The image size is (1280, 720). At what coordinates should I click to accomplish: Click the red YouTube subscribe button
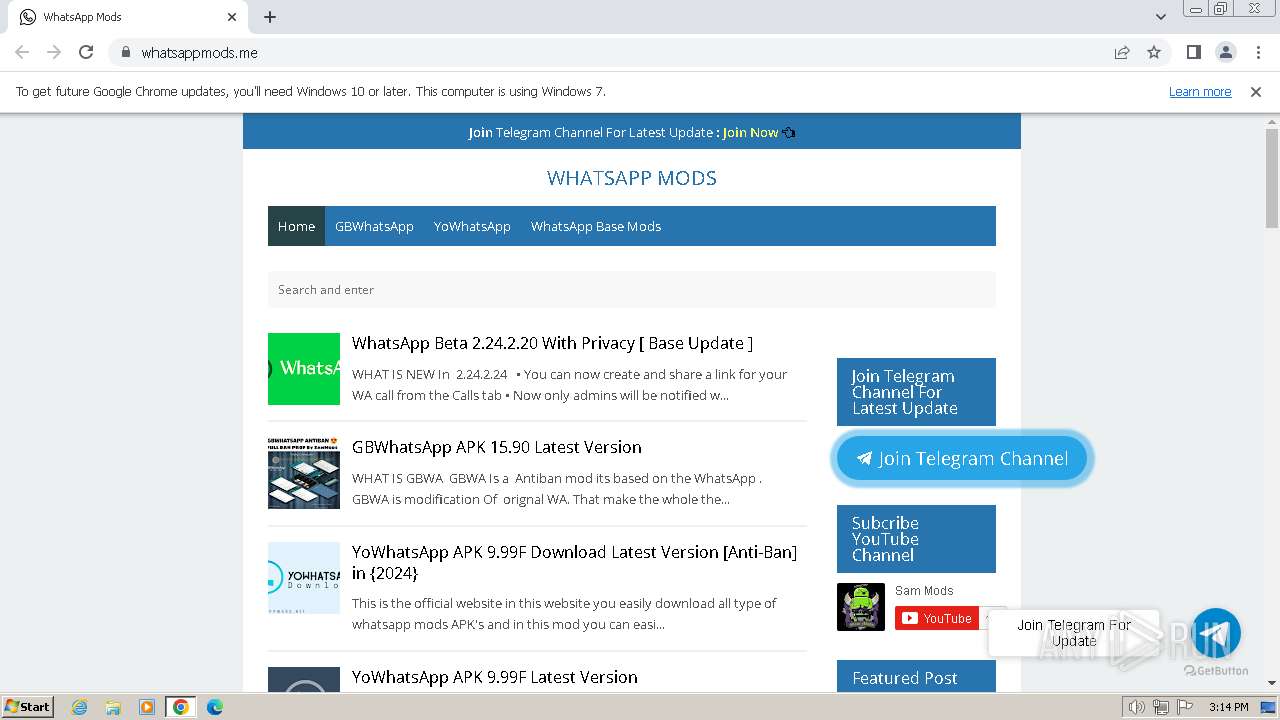click(937, 618)
